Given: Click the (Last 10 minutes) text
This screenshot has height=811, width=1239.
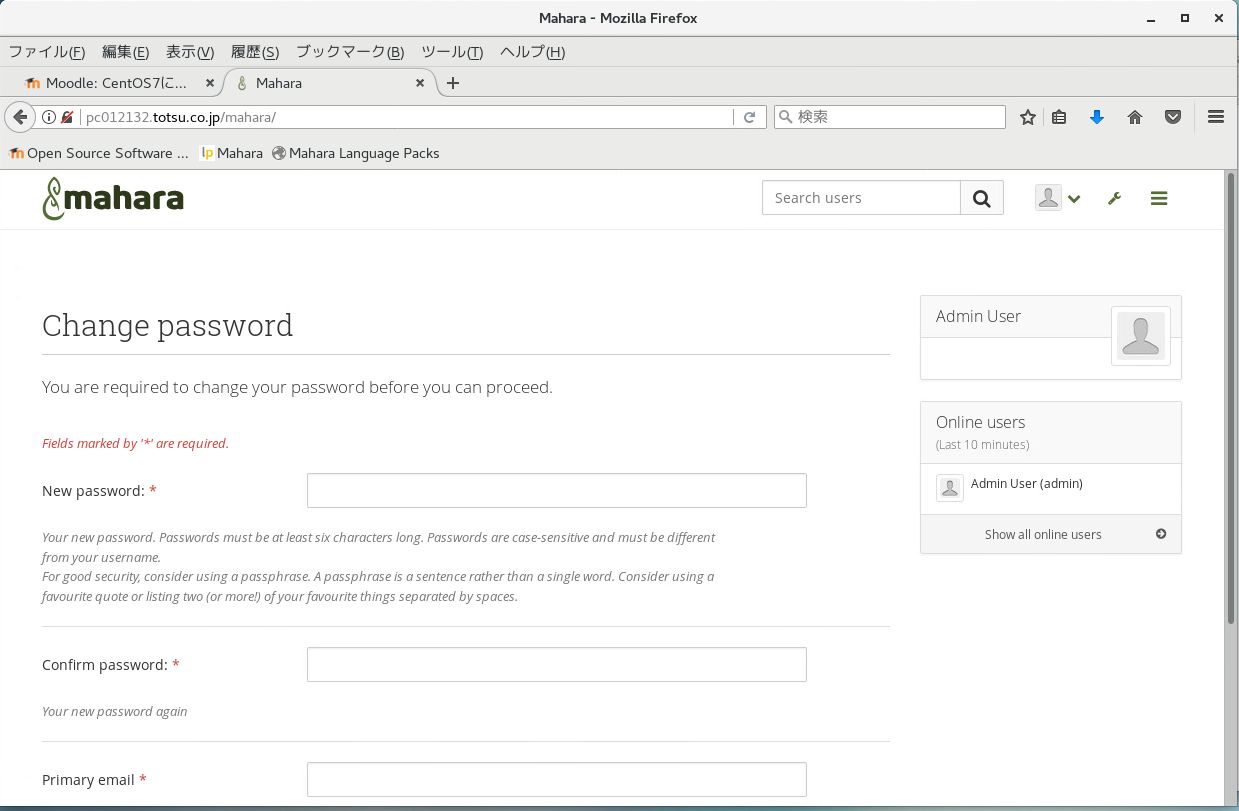Looking at the screenshot, I should [x=982, y=444].
